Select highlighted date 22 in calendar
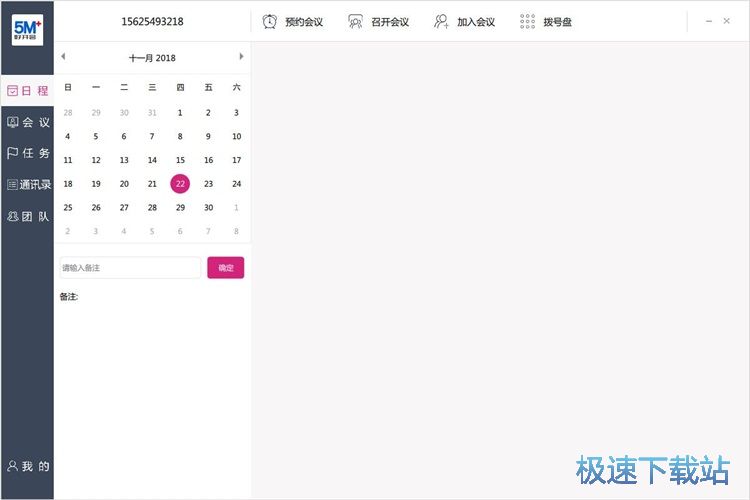 (180, 184)
